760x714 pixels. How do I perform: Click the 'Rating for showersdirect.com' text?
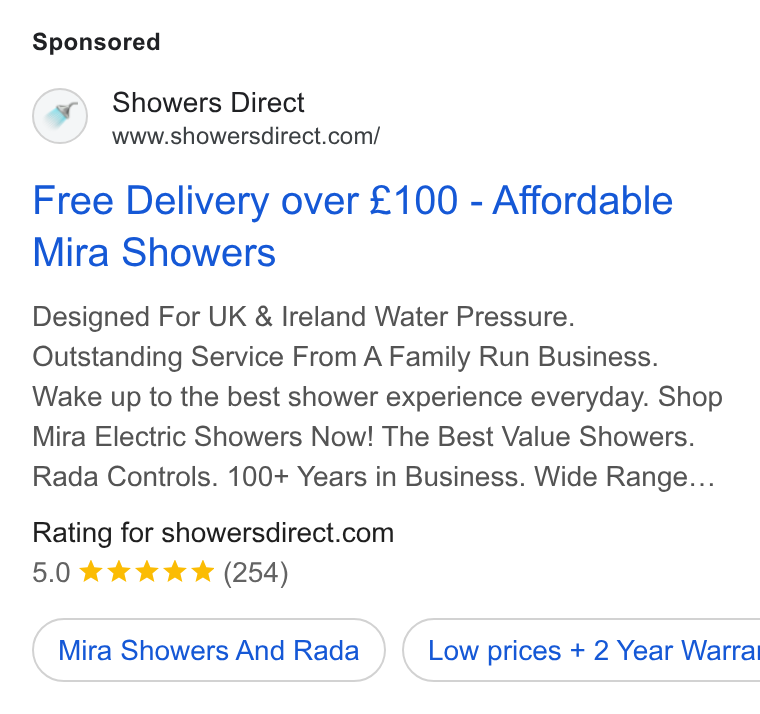(213, 533)
